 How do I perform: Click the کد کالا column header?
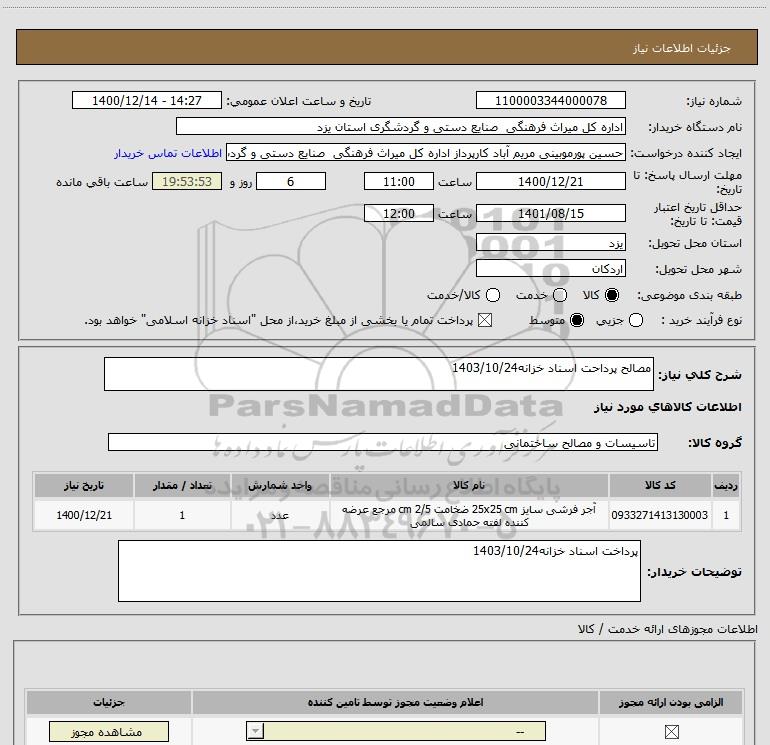pyautogui.click(x=660, y=486)
